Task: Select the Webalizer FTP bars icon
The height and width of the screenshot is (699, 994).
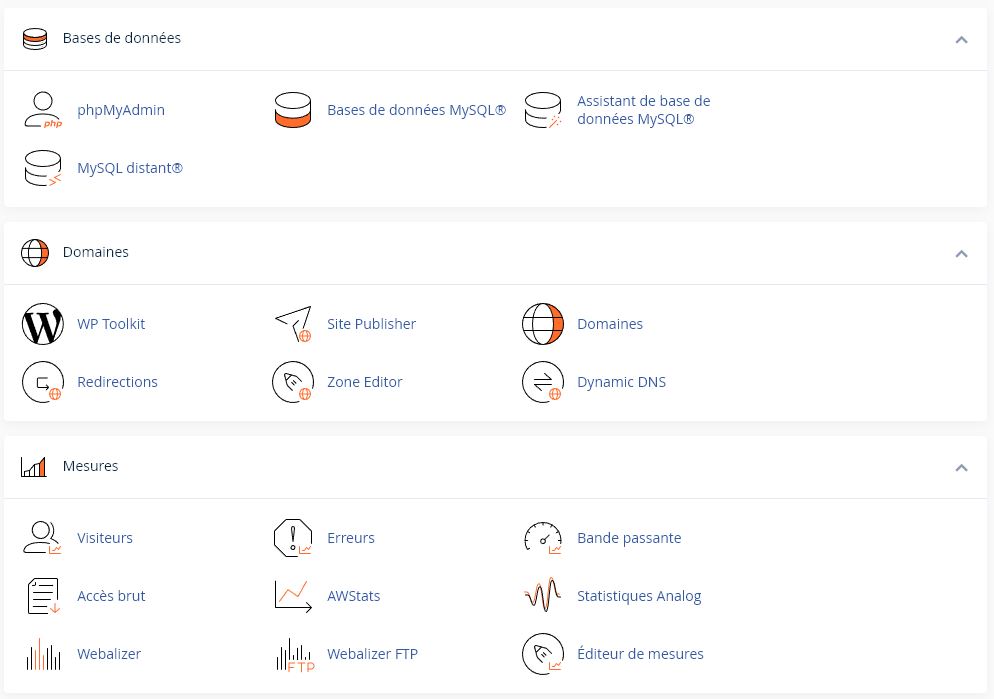Action: pos(295,655)
